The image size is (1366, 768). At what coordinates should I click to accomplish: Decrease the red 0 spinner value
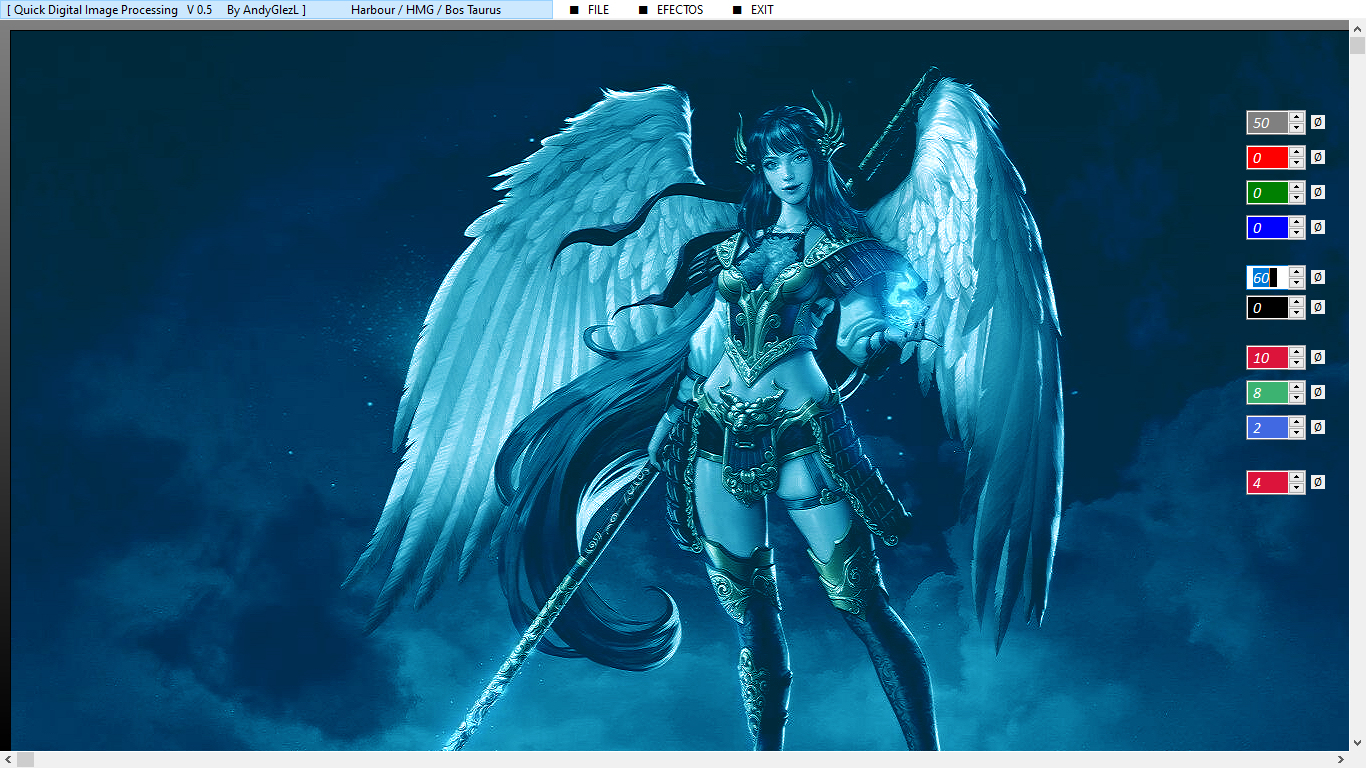(1297, 163)
